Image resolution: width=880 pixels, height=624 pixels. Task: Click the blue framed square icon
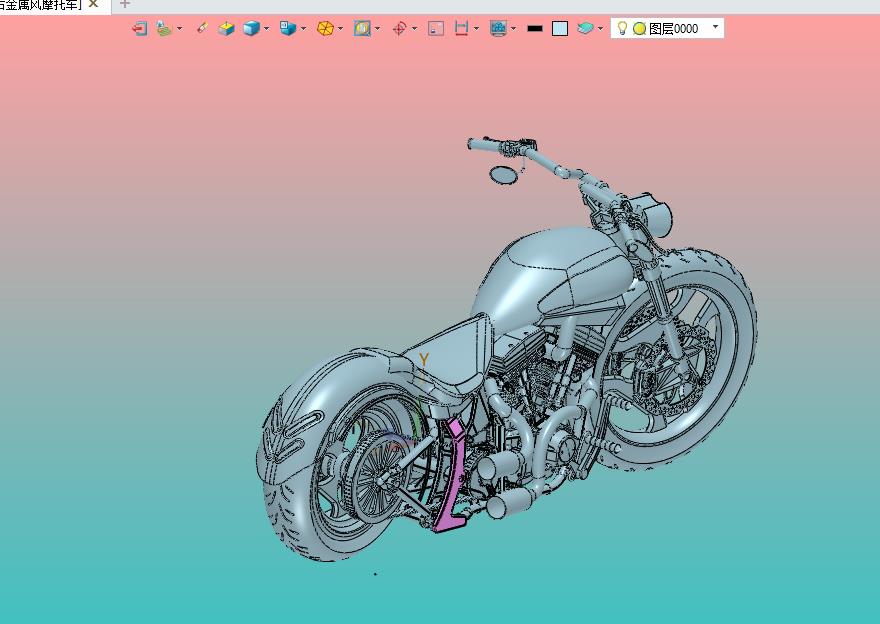pyautogui.click(x=362, y=28)
